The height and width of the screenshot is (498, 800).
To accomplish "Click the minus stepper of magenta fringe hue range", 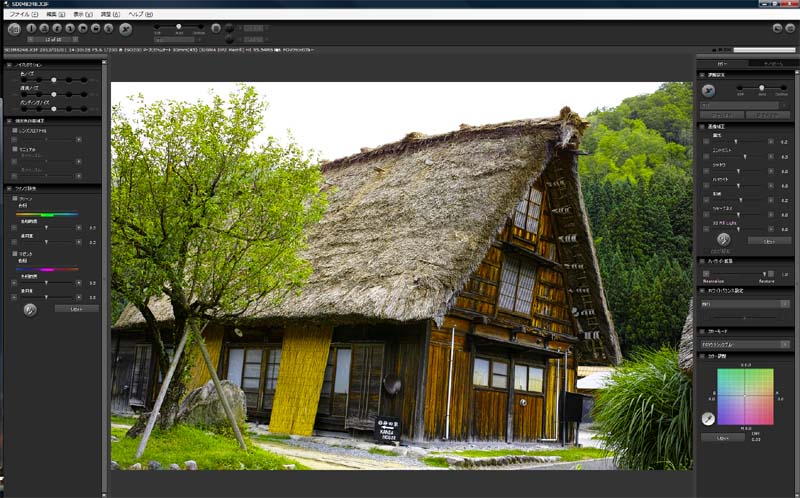I will point(14,283).
